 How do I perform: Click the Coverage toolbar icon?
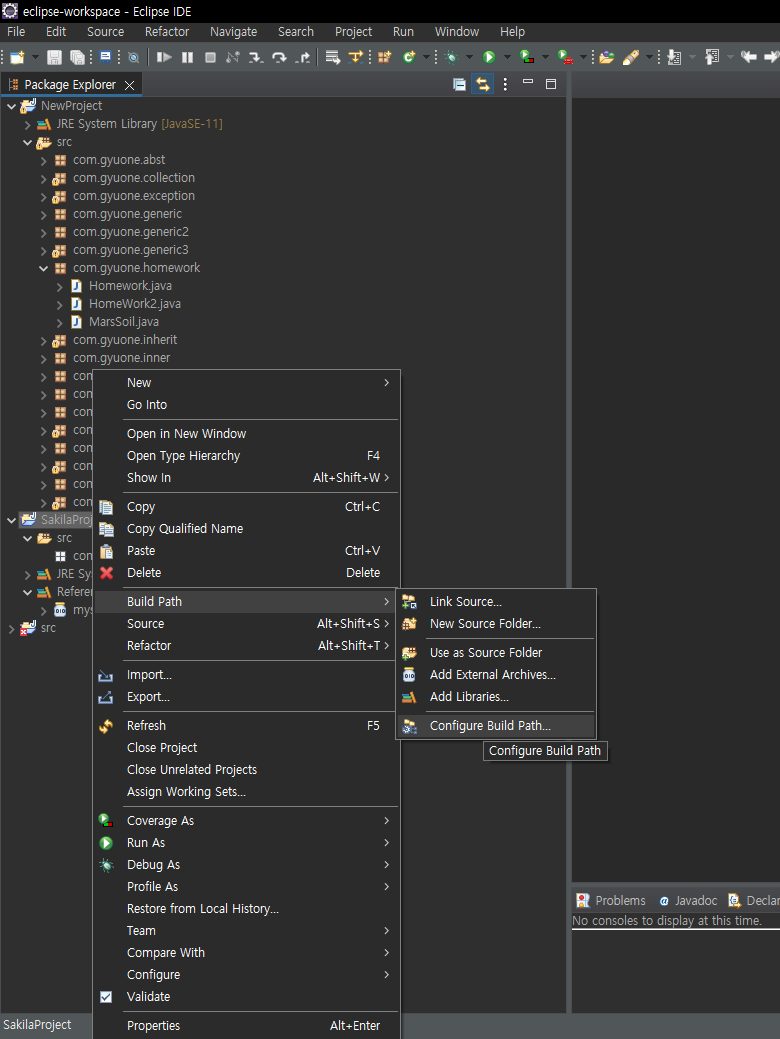click(527, 58)
